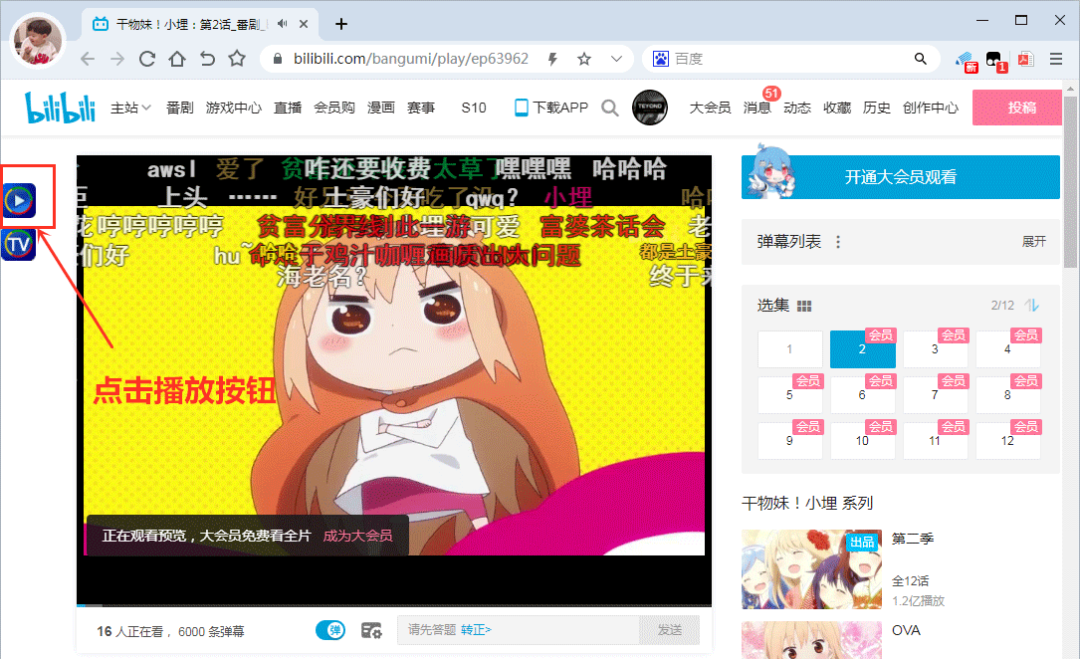Open the browser hamburger menu
The width and height of the screenshot is (1080, 659).
1056,59
